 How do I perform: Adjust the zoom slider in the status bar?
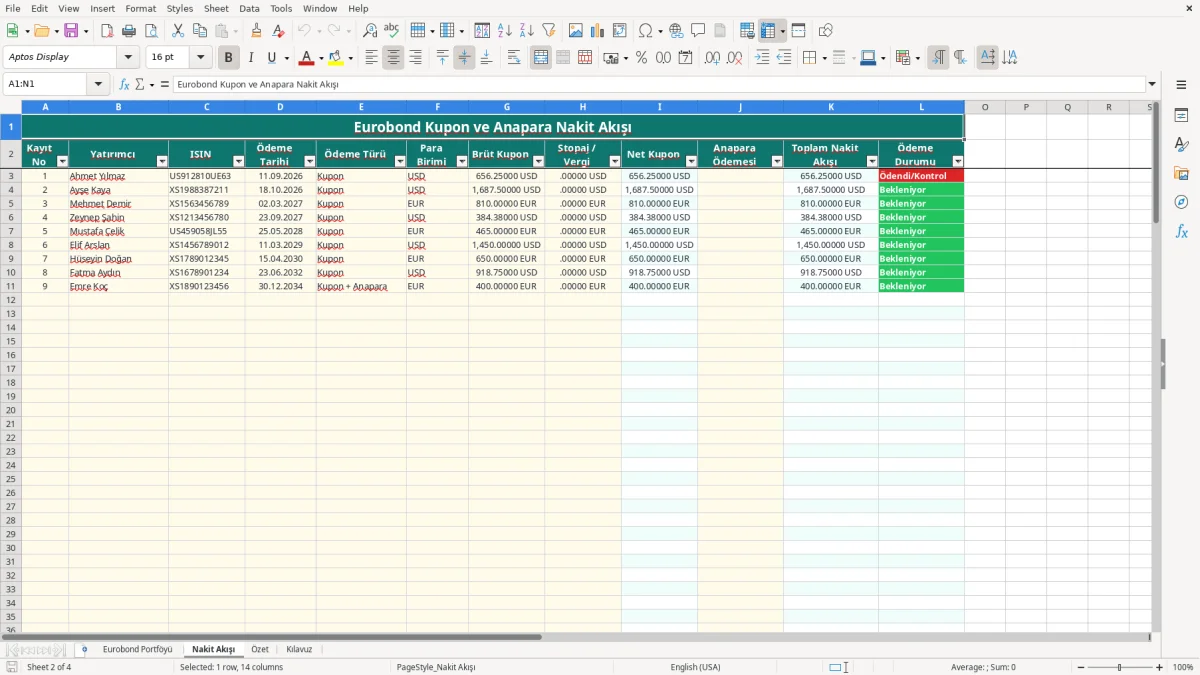pos(1120,667)
